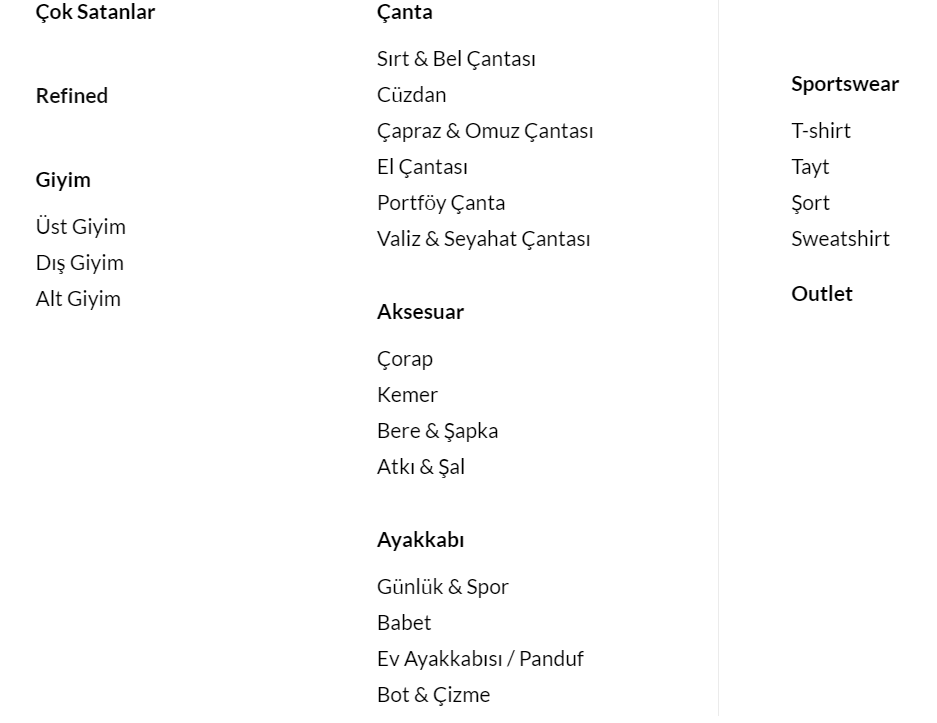Click Valiz & Seyahat Çantası
The image size is (937, 723).
pos(483,239)
